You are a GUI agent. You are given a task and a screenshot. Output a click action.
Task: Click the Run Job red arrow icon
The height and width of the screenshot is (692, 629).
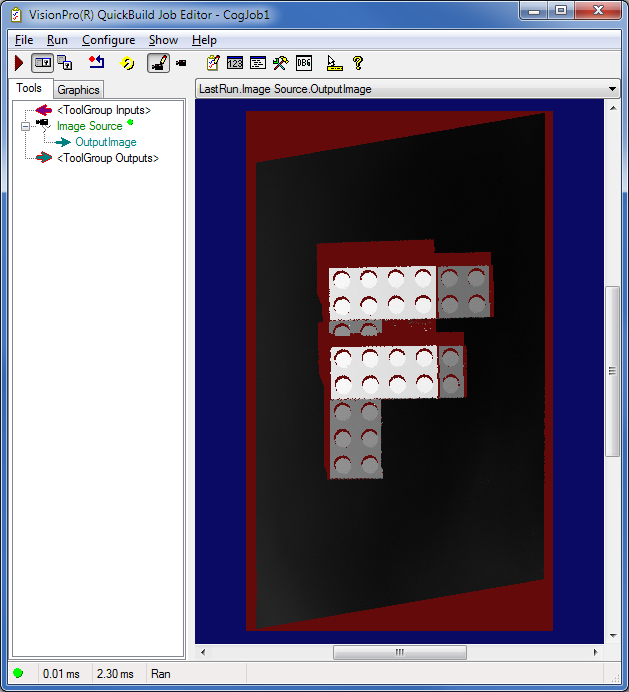(19, 63)
